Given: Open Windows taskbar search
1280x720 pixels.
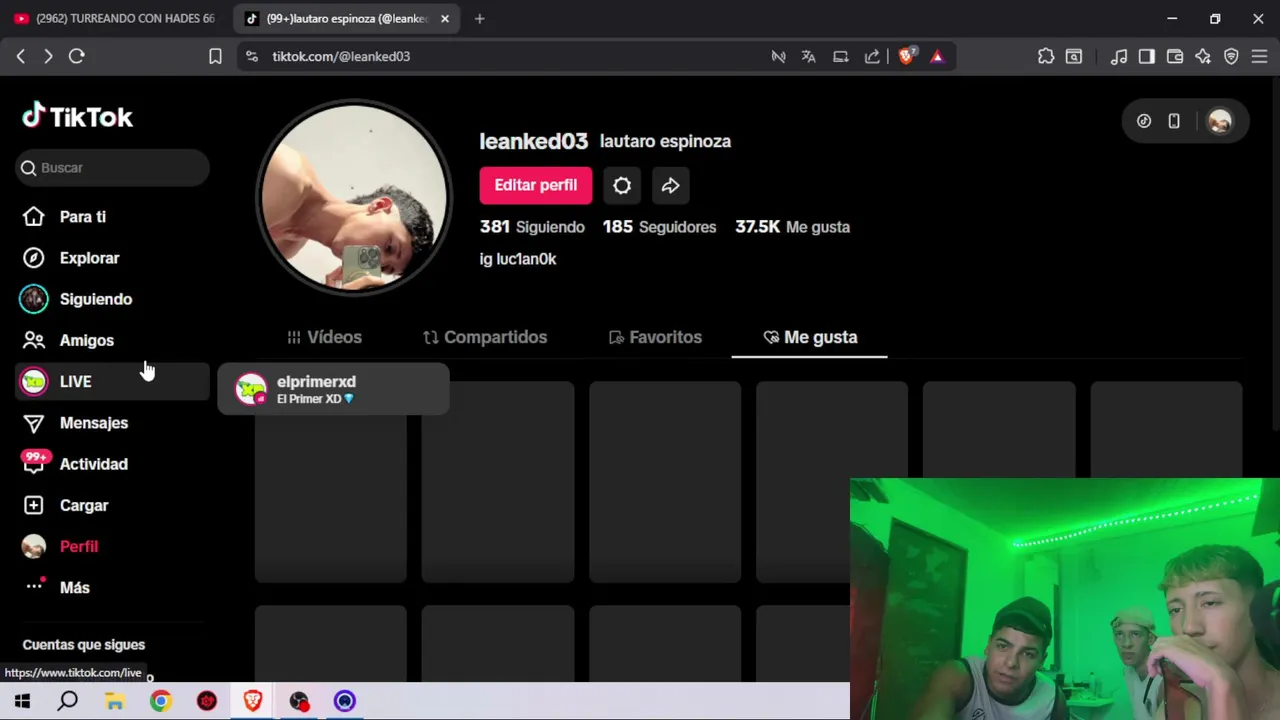Looking at the screenshot, I should pyautogui.click(x=68, y=701).
